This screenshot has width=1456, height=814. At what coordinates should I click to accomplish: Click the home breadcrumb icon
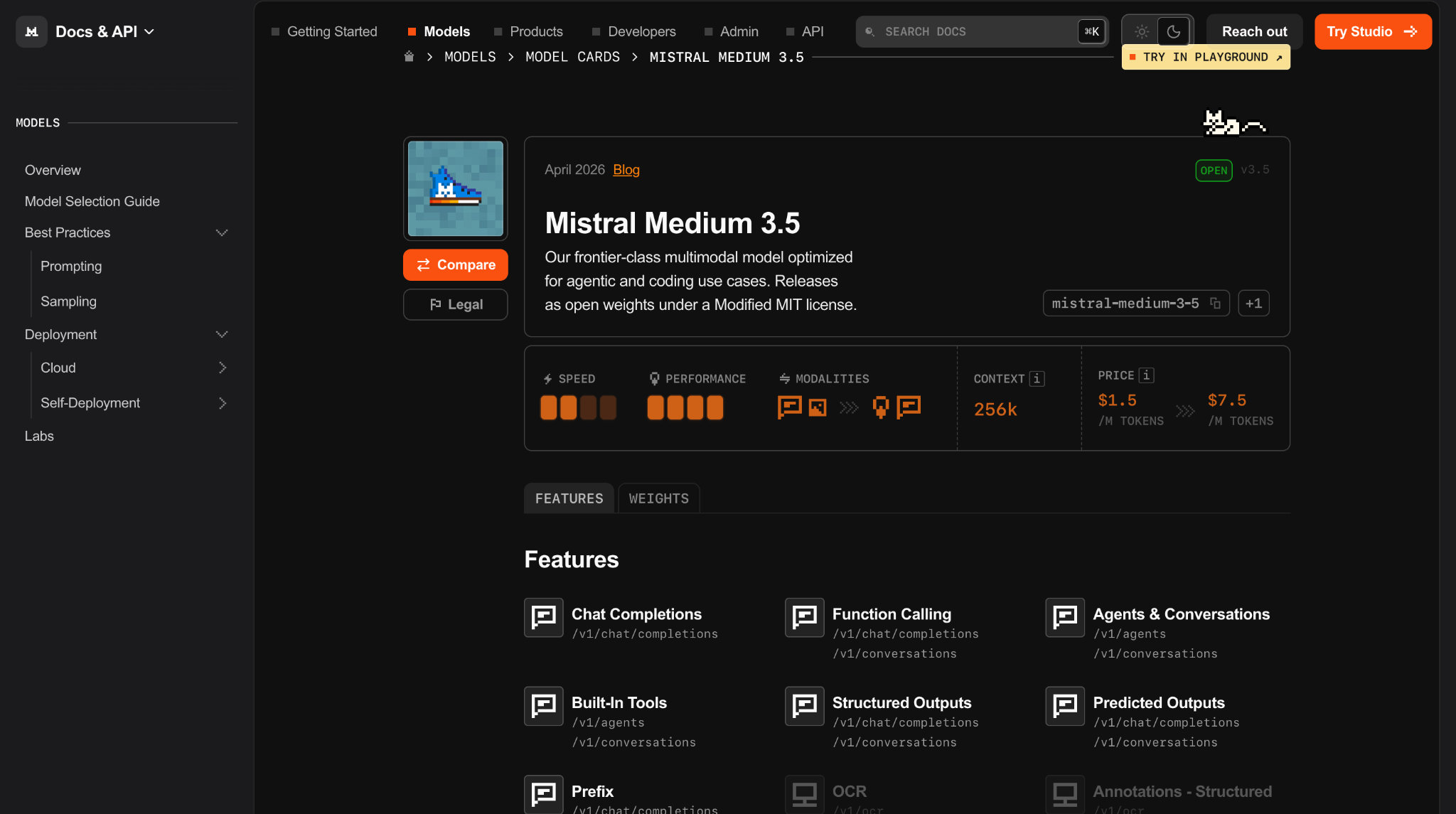[409, 57]
